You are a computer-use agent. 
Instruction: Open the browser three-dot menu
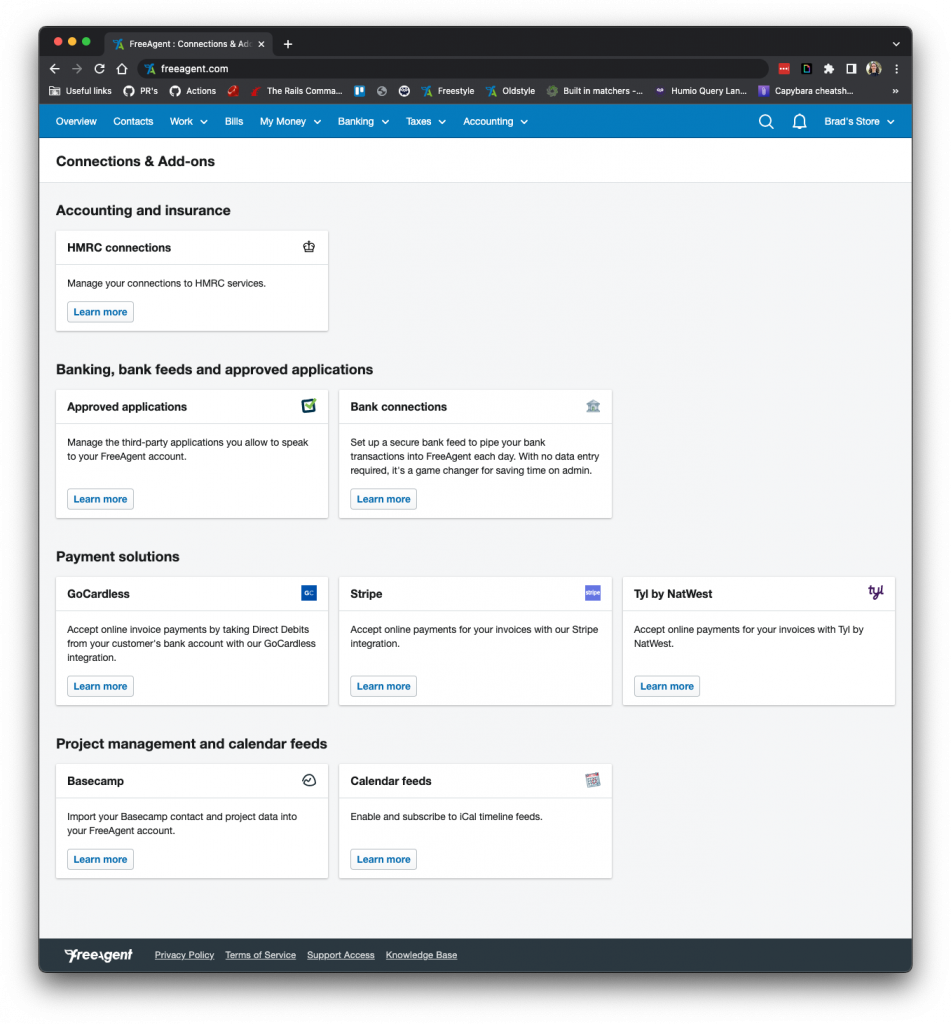click(896, 69)
